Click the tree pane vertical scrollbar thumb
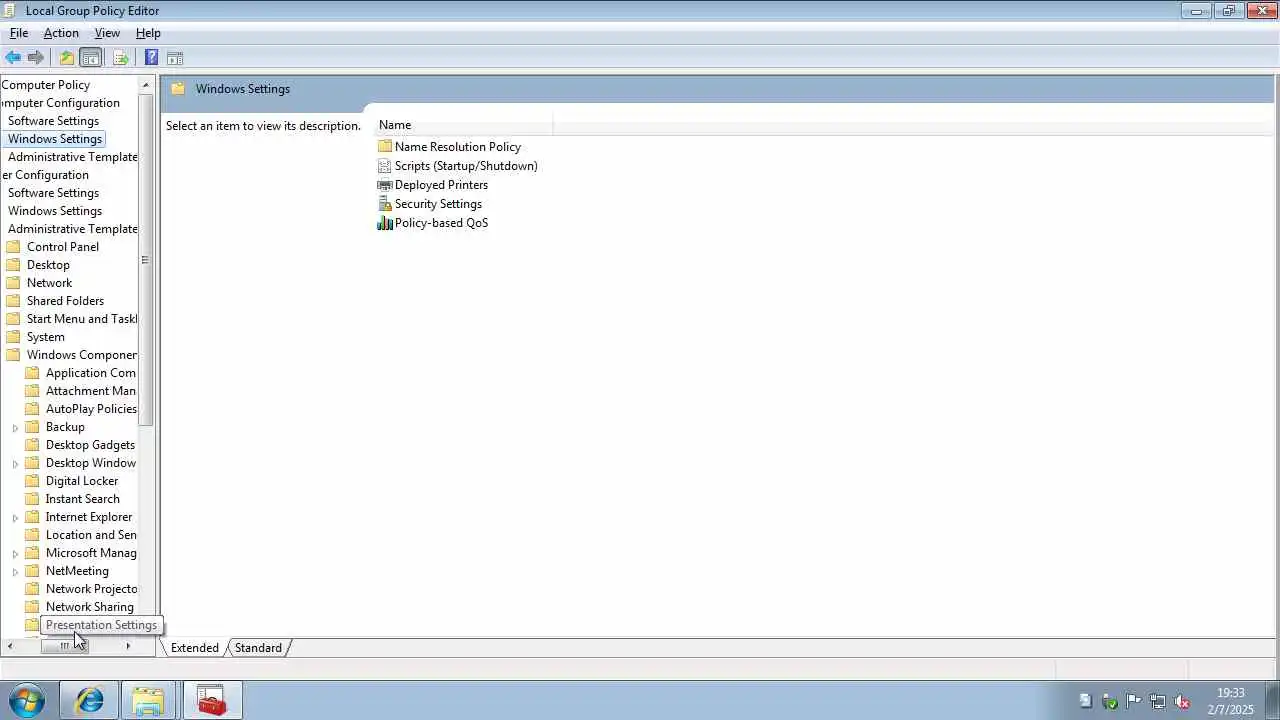Viewport: 1280px width, 720px height. pos(146,260)
